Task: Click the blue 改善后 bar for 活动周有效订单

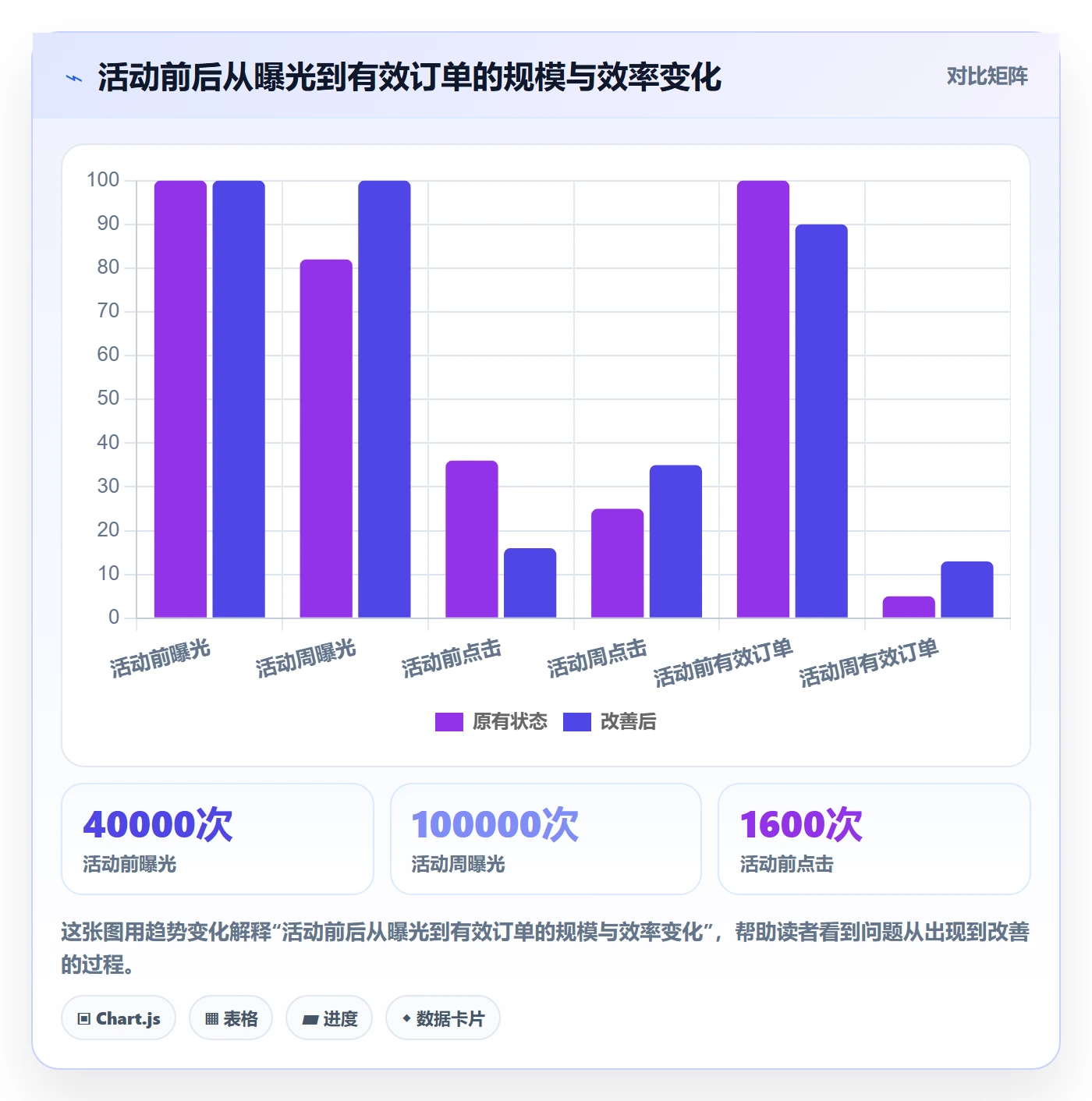Action: click(x=967, y=589)
